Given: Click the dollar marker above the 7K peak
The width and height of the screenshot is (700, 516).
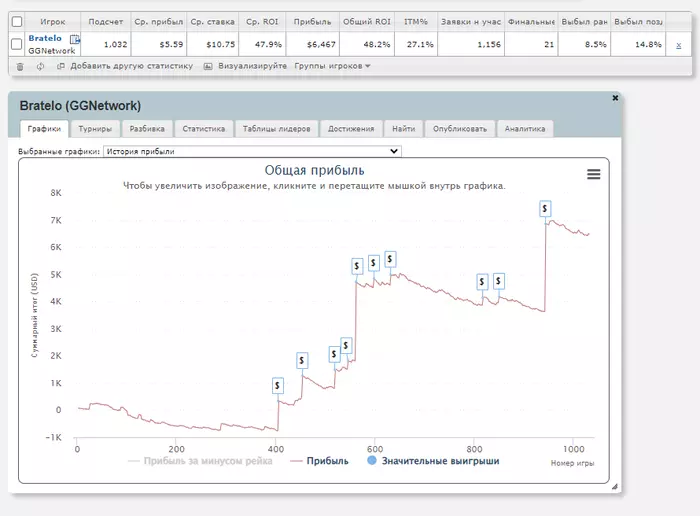Looking at the screenshot, I should [x=545, y=208].
